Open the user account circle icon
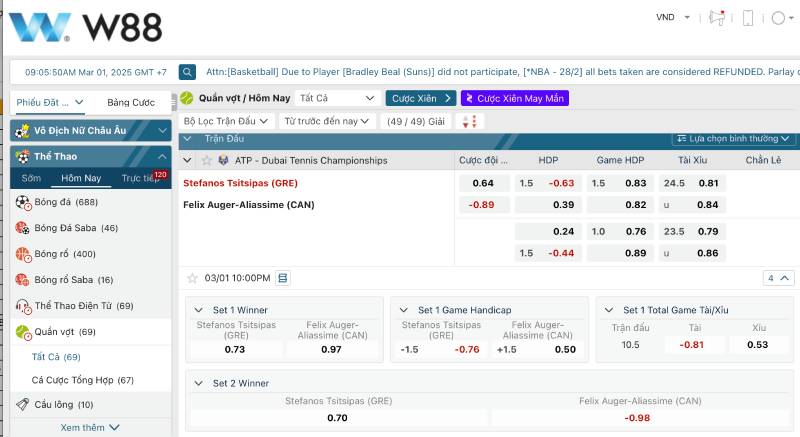This screenshot has width=800, height=437. (778, 18)
